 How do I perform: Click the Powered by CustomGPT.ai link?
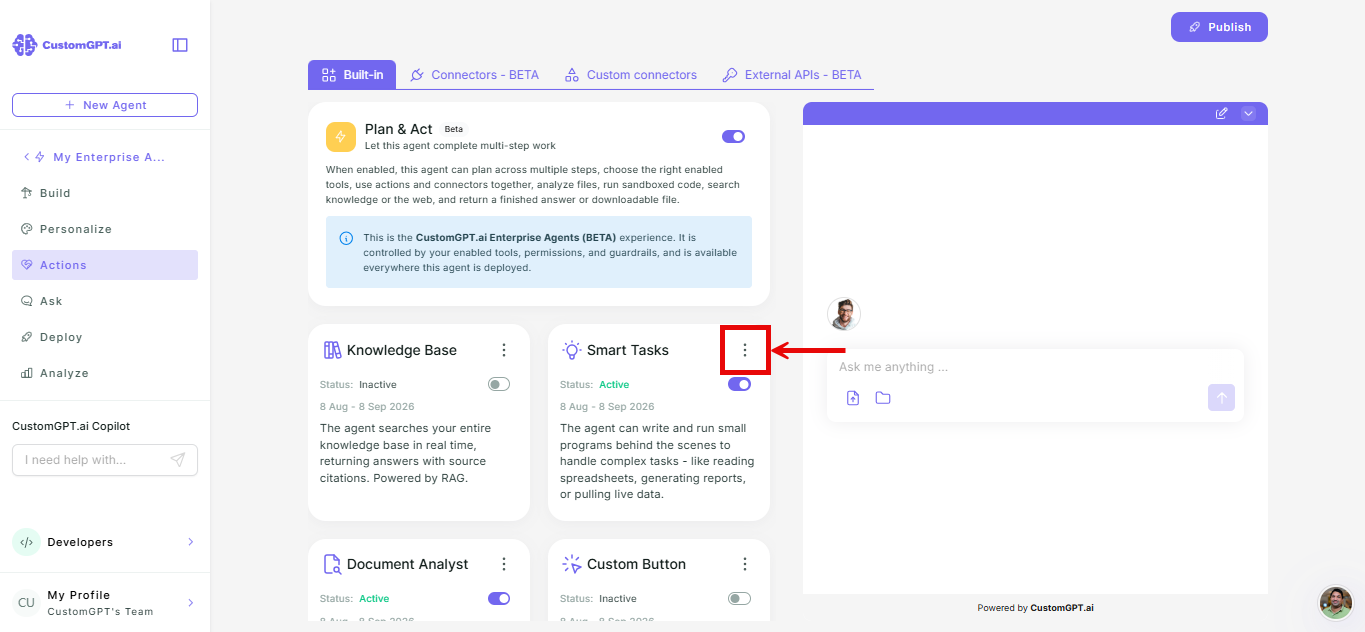click(x=1035, y=608)
